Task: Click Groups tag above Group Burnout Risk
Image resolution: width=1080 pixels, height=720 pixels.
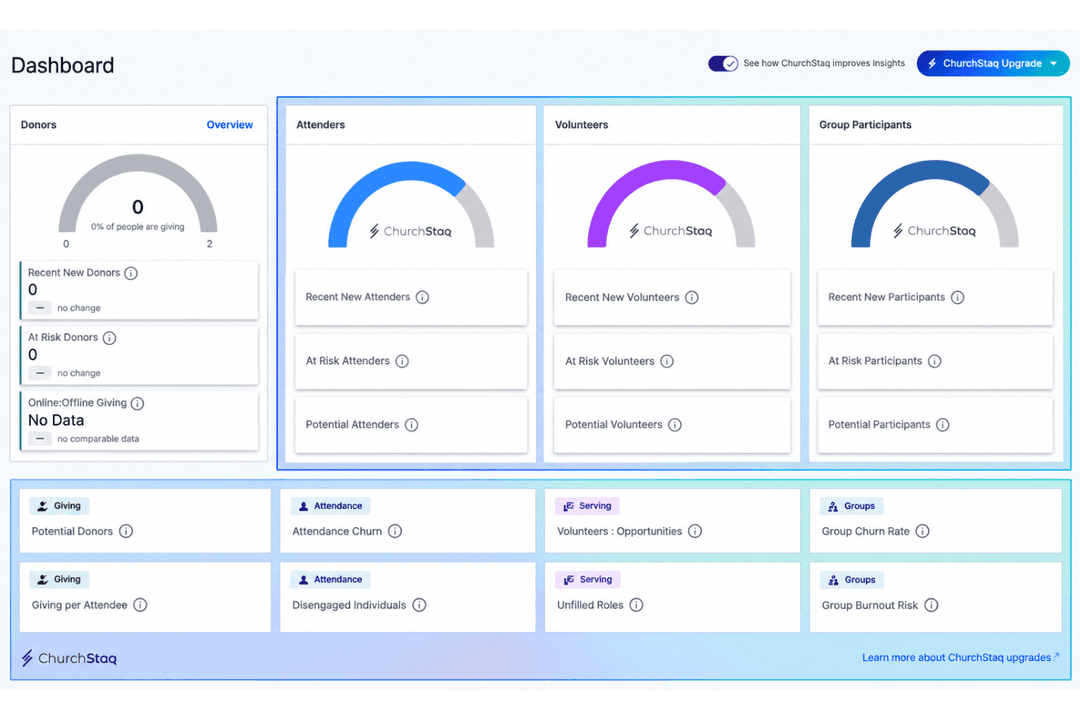Action: [852, 579]
